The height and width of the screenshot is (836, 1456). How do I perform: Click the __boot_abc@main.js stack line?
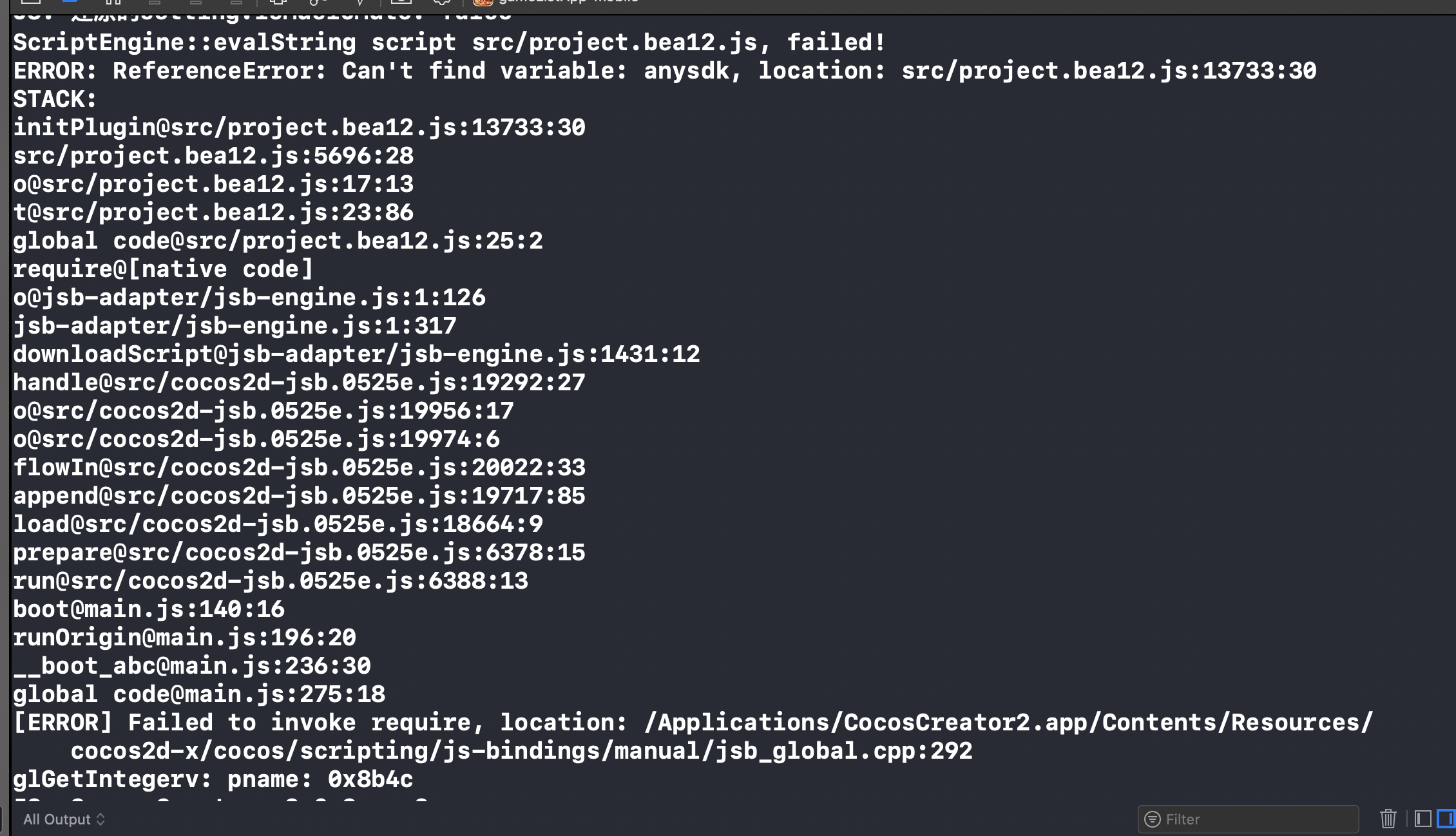192,666
